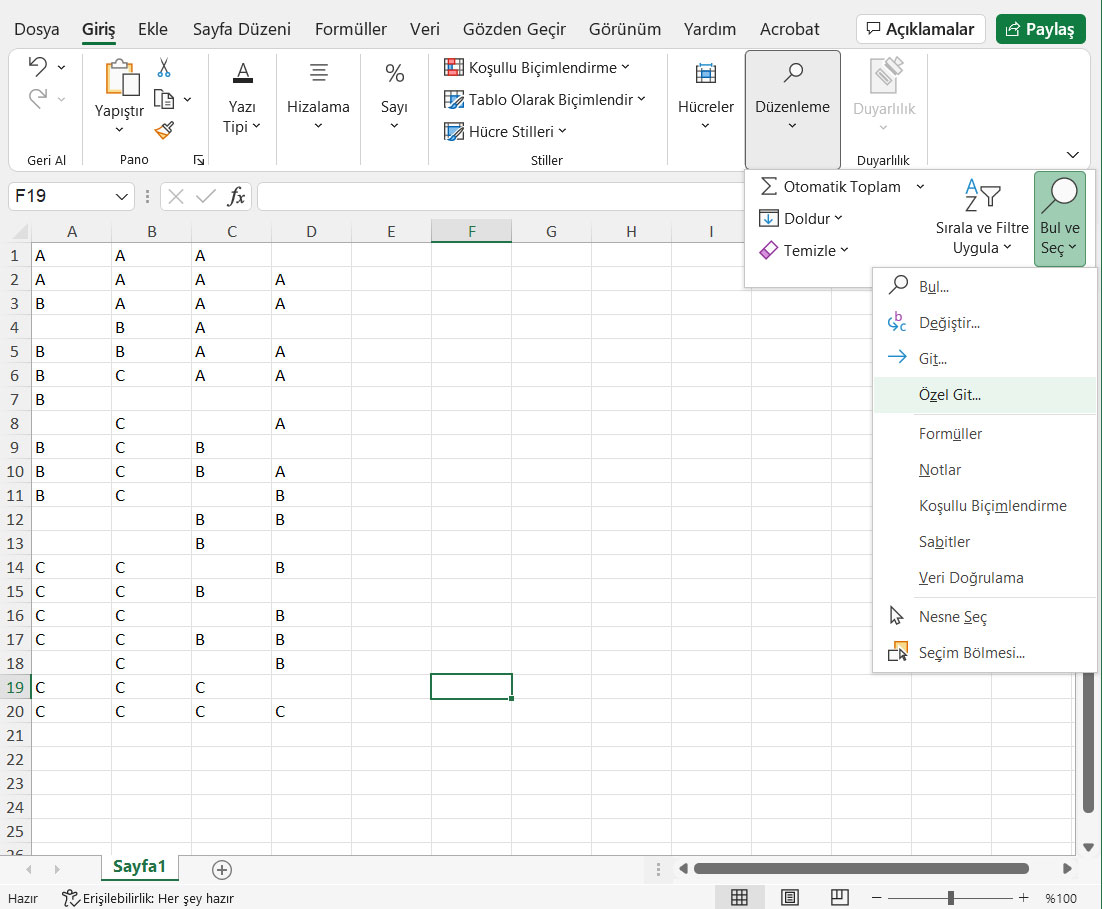Click the horizontal scrollbar thumb
Image resolution: width=1107 pixels, height=909 pixels.
pyautogui.click(x=861, y=868)
